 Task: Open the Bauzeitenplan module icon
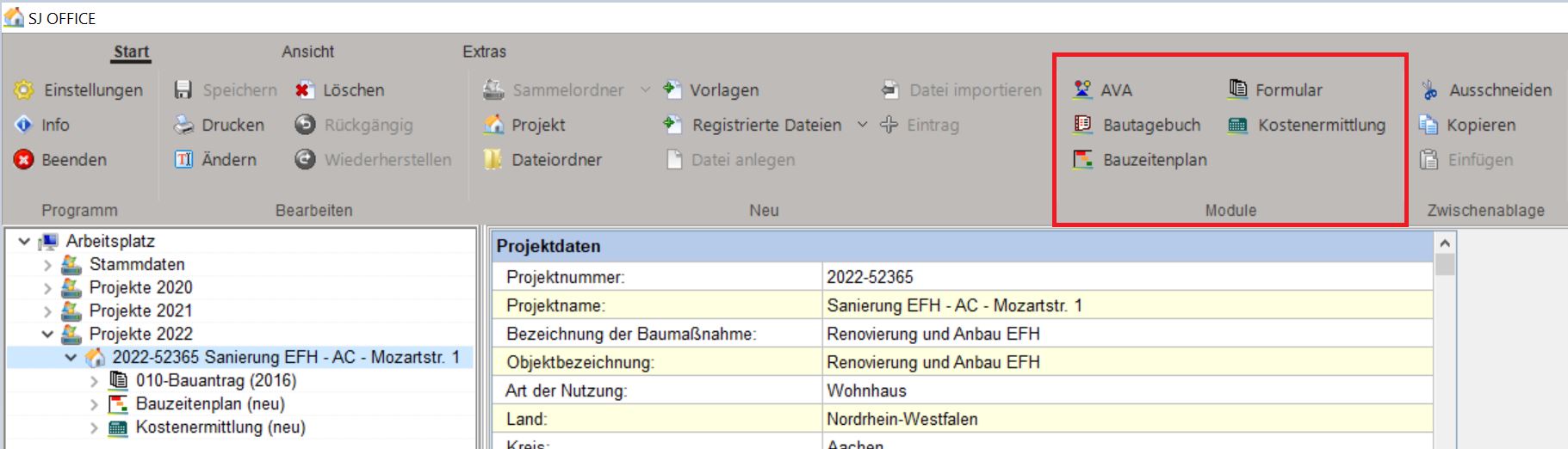tap(1083, 160)
